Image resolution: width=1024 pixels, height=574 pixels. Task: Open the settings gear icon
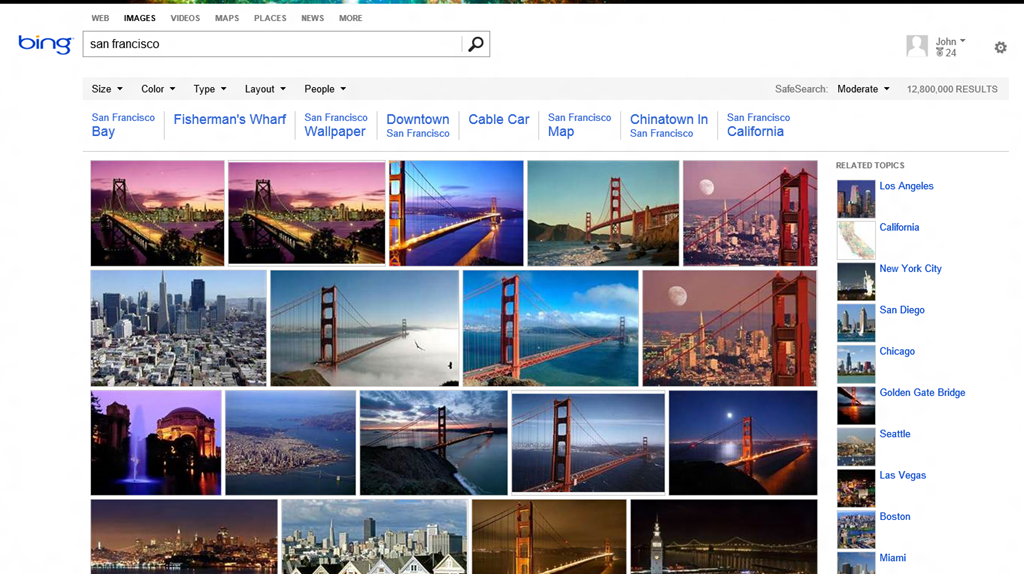coord(1000,48)
